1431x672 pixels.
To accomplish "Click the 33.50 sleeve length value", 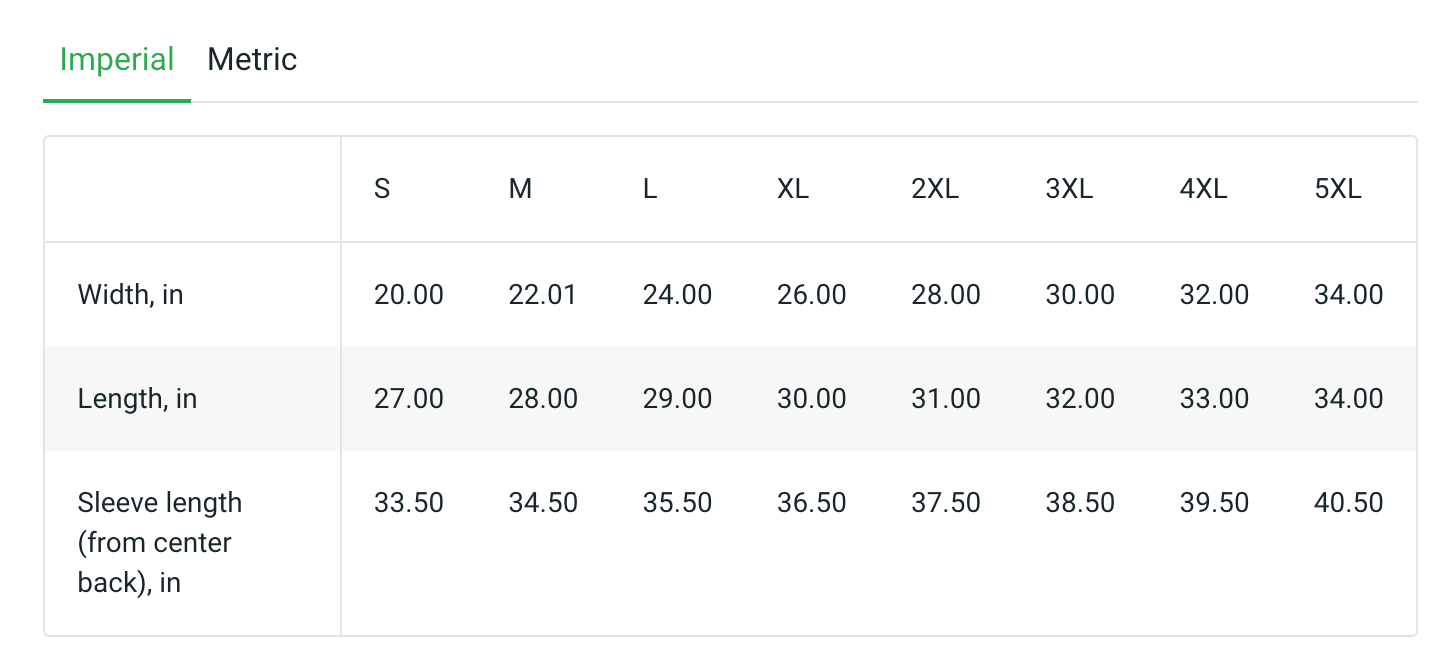I will pos(409,502).
